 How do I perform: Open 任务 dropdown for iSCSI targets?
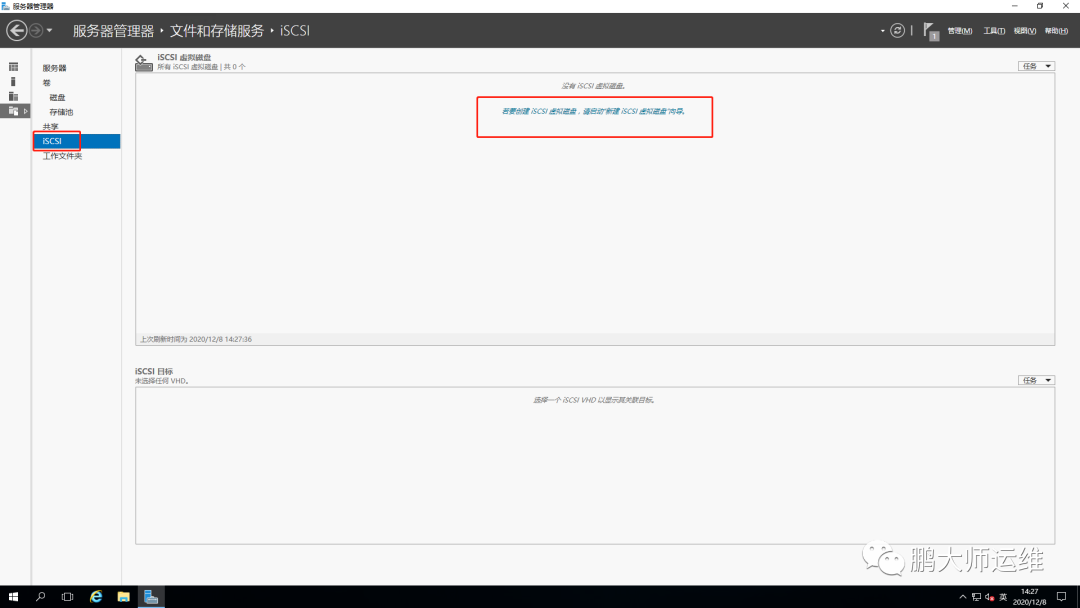click(x=1036, y=380)
